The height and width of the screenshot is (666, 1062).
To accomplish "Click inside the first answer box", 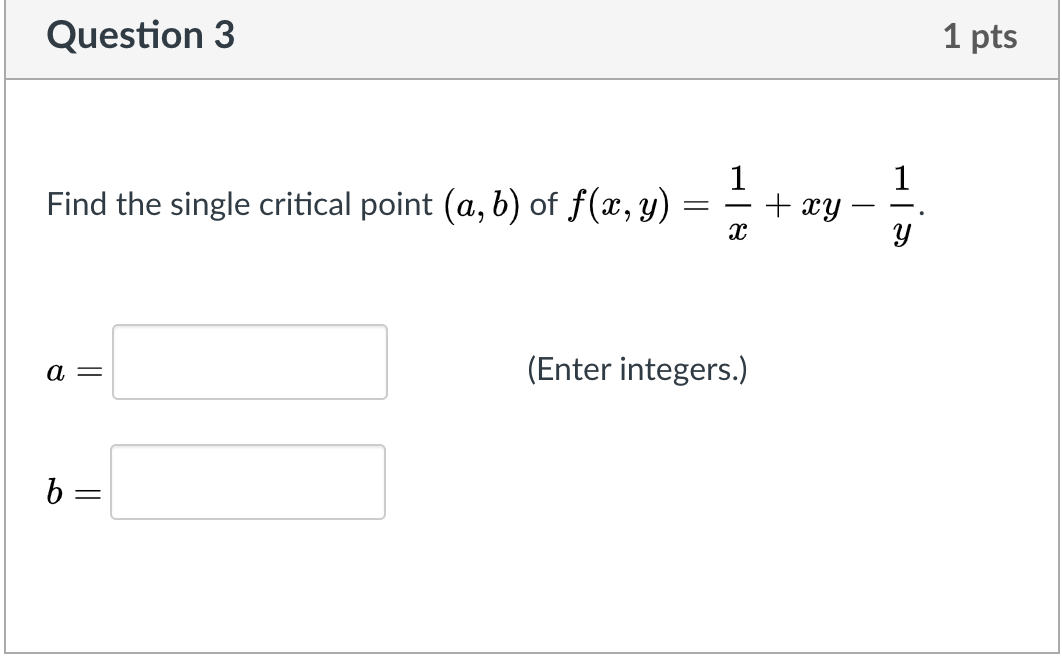I will click(249, 362).
